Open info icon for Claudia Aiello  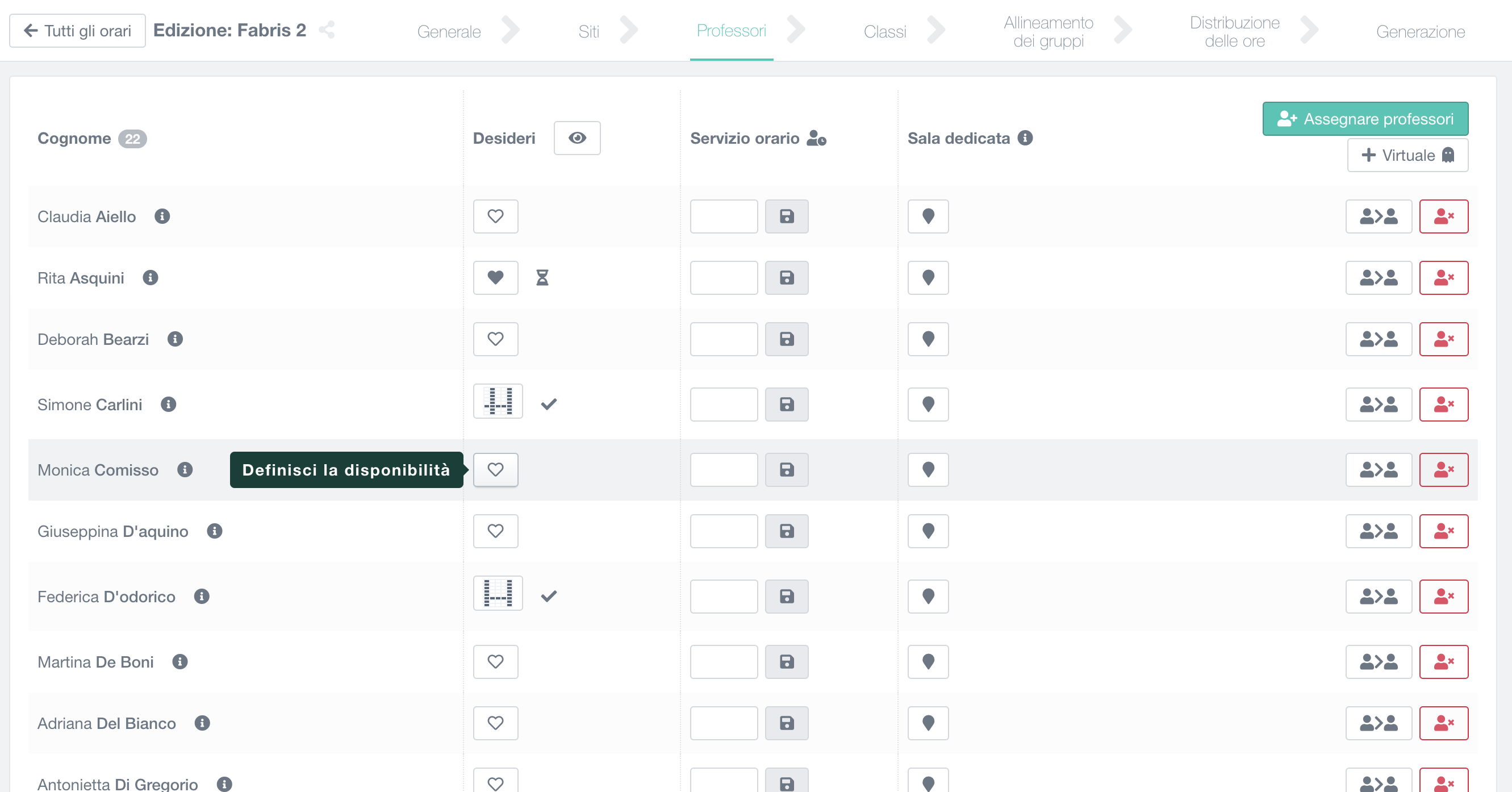(x=162, y=216)
